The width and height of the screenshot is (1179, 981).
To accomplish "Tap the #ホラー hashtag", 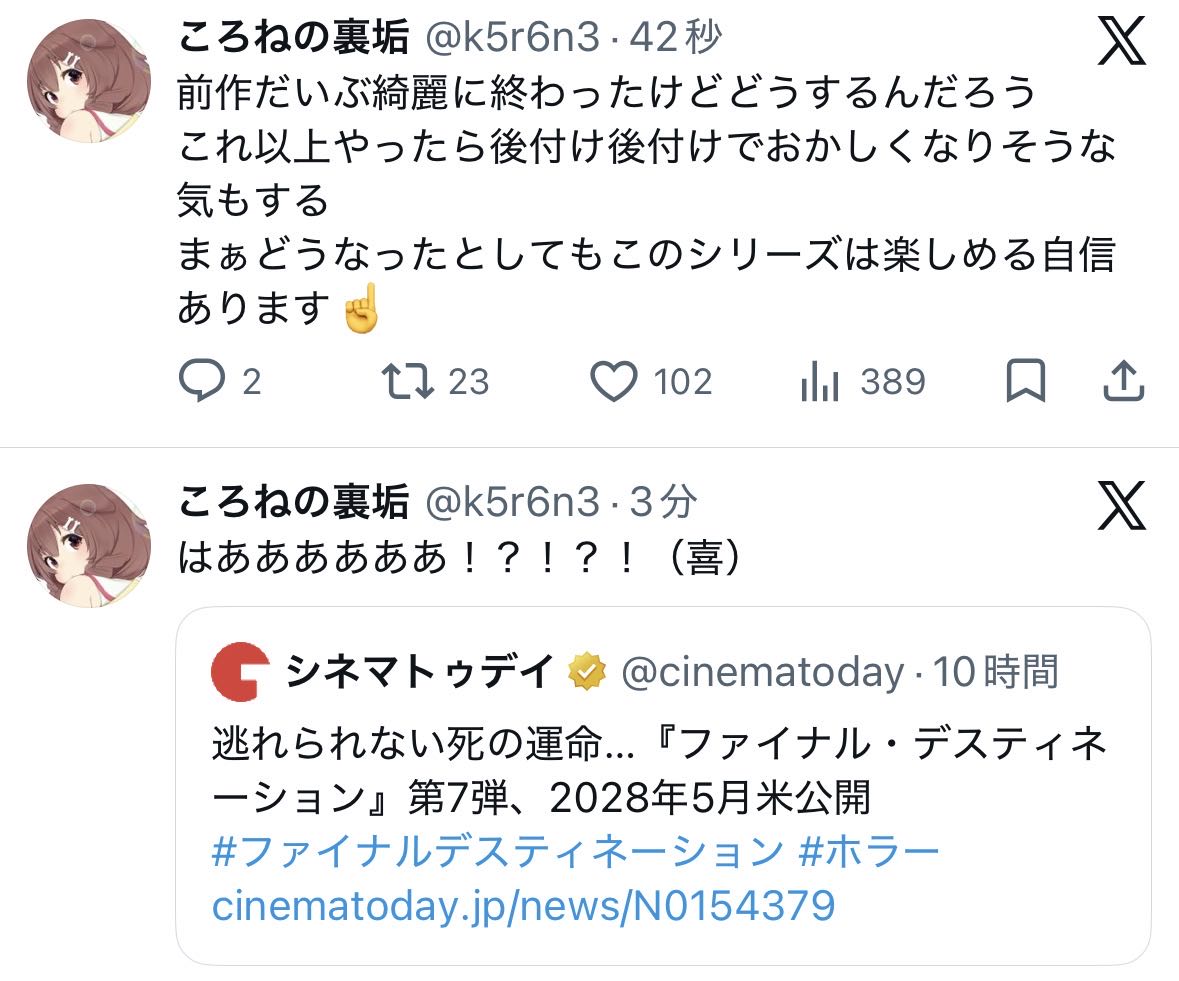I will [870, 852].
